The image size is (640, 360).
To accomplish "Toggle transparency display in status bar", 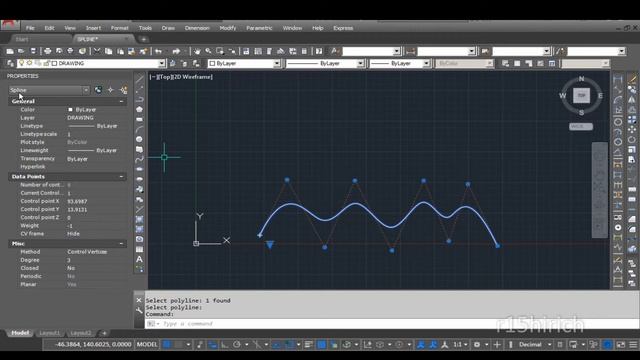I will pos(322,344).
